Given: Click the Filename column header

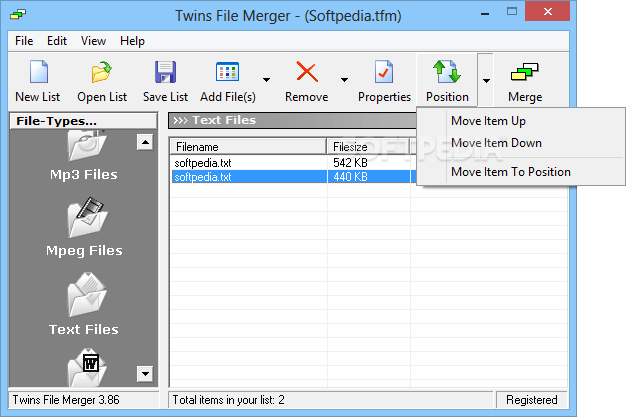Looking at the screenshot, I should pos(248,147).
